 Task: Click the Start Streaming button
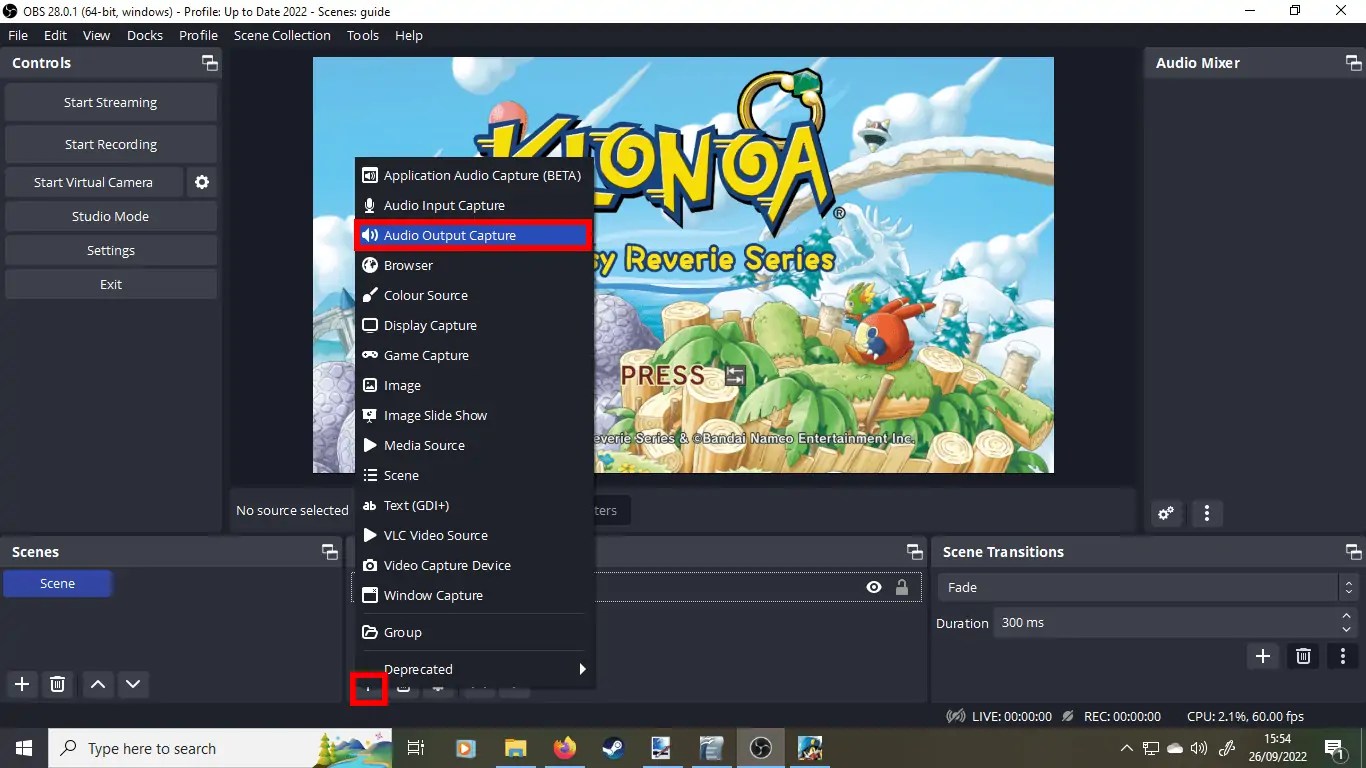click(x=110, y=102)
